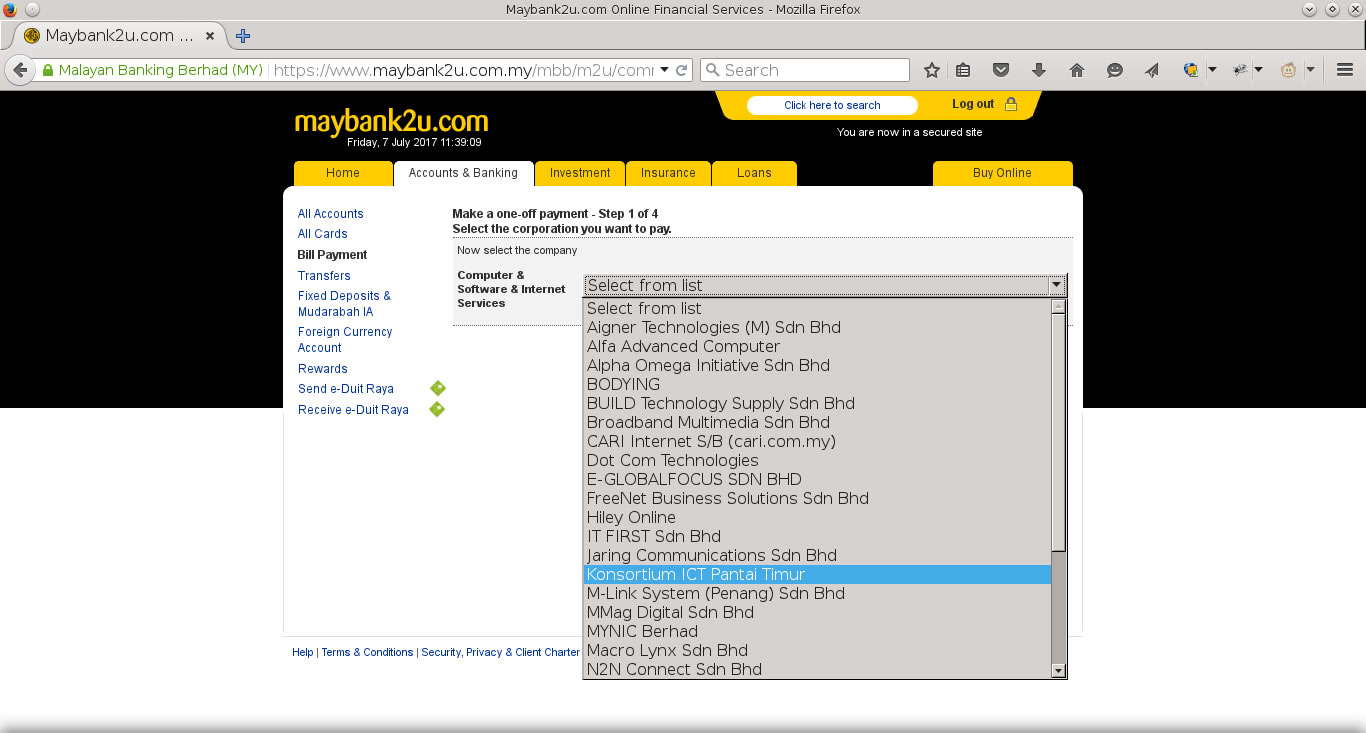Open the Rewards link

[322, 369]
